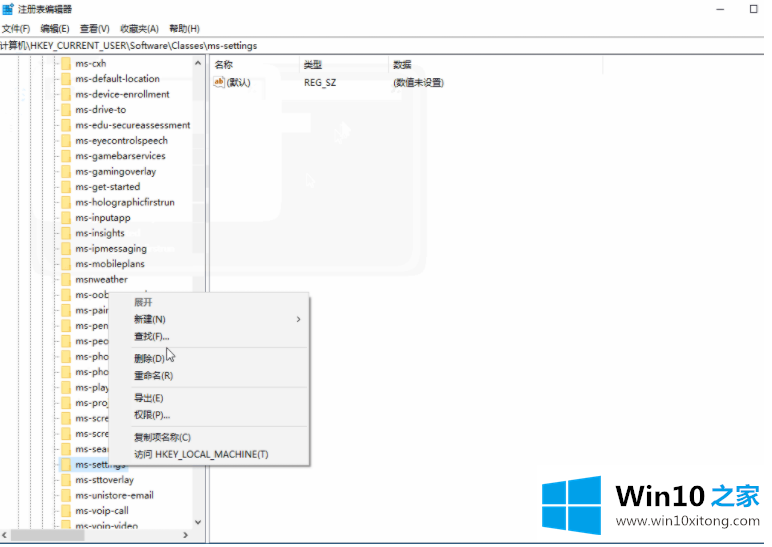The height and width of the screenshot is (547, 772).
Task: Click the folder icon beside ms-gamingoverlay
Action: [x=65, y=172]
